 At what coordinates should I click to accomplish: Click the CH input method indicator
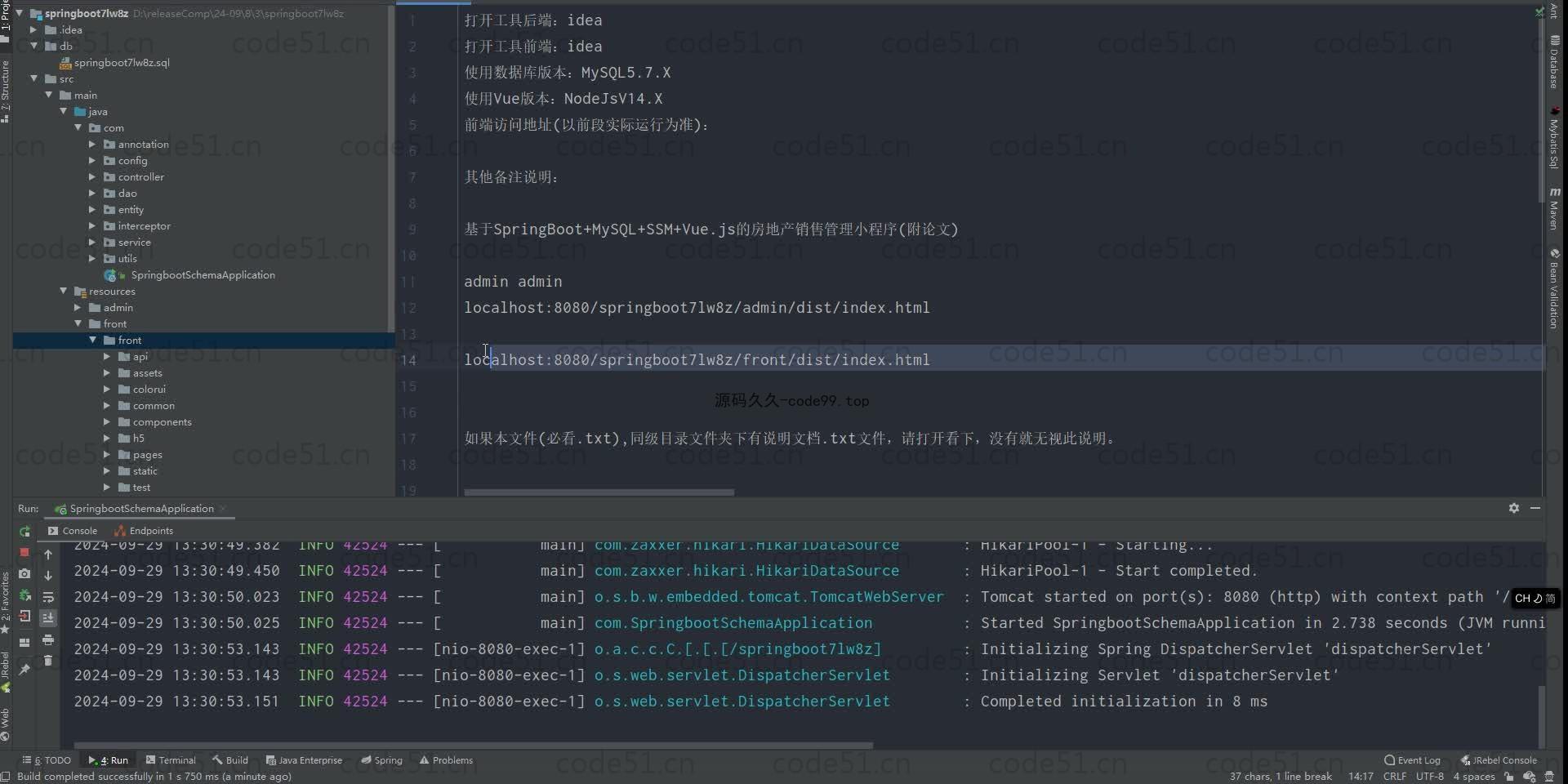point(1535,598)
